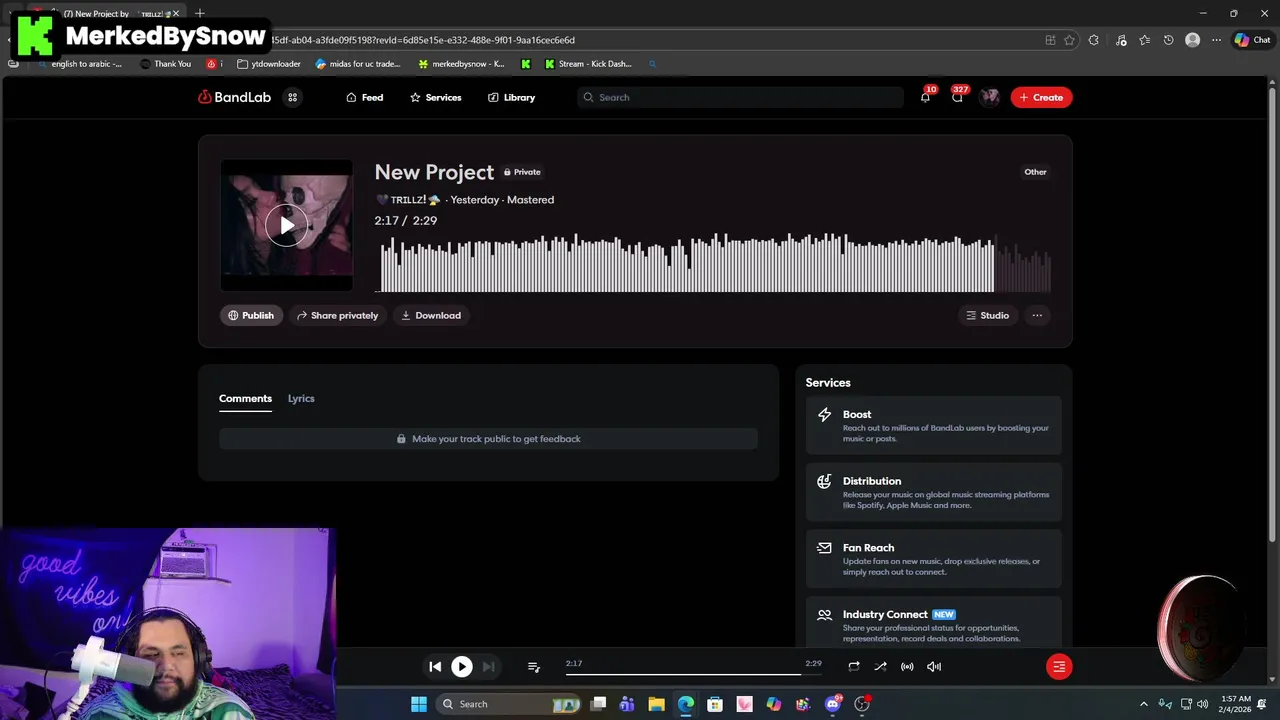The height and width of the screenshot is (720, 1280).
Task: Open the Services menu item
Action: click(x=436, y=97)
